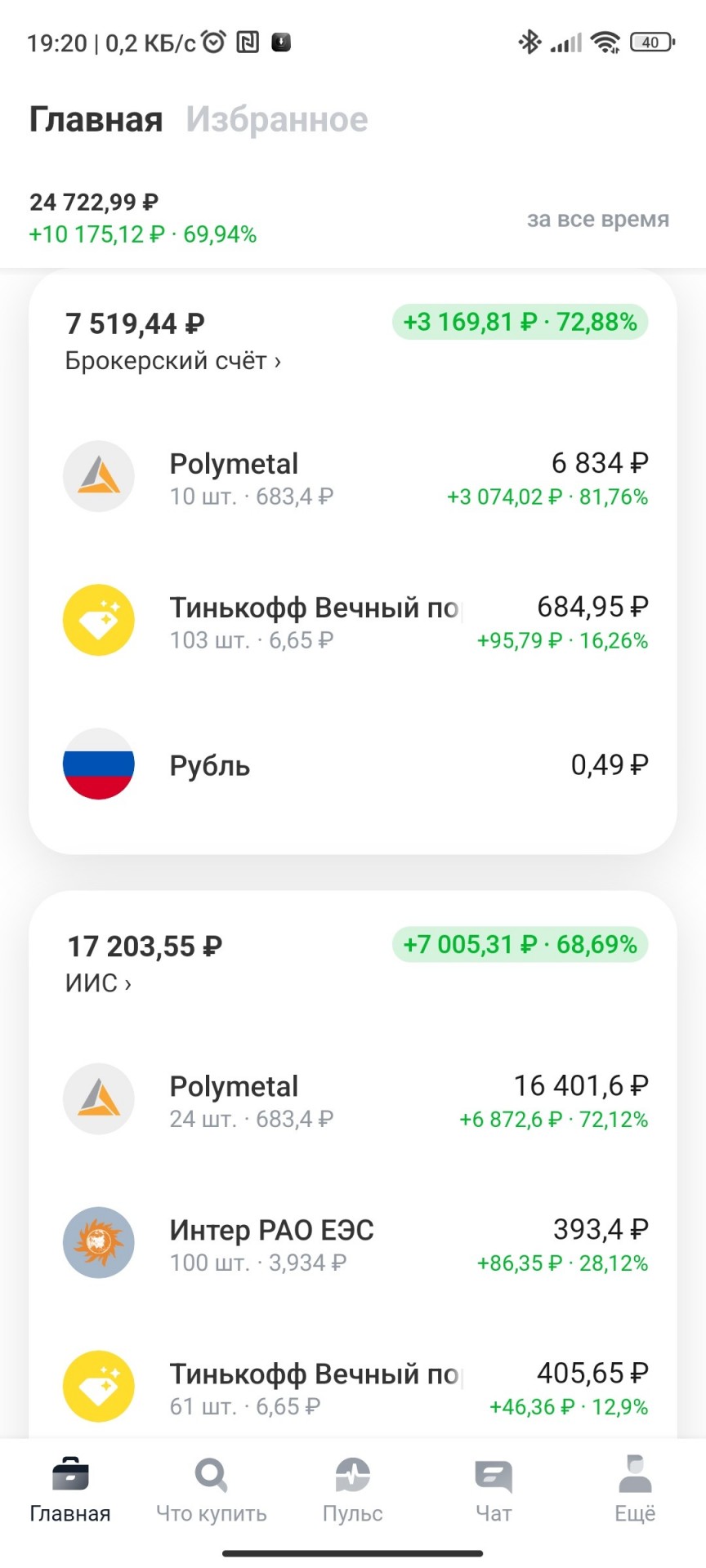Open Тинькофф Вечный портфель 61 шт. position
Viewport: 706px width, 1568px height.
[x=353, y=1387]
